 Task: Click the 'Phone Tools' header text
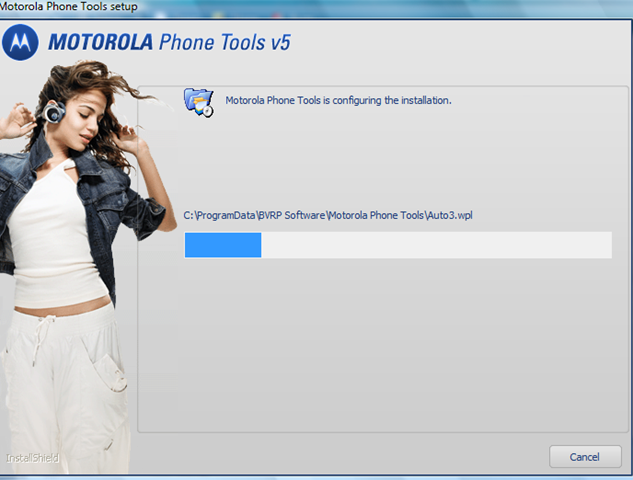tap(212, 42)
